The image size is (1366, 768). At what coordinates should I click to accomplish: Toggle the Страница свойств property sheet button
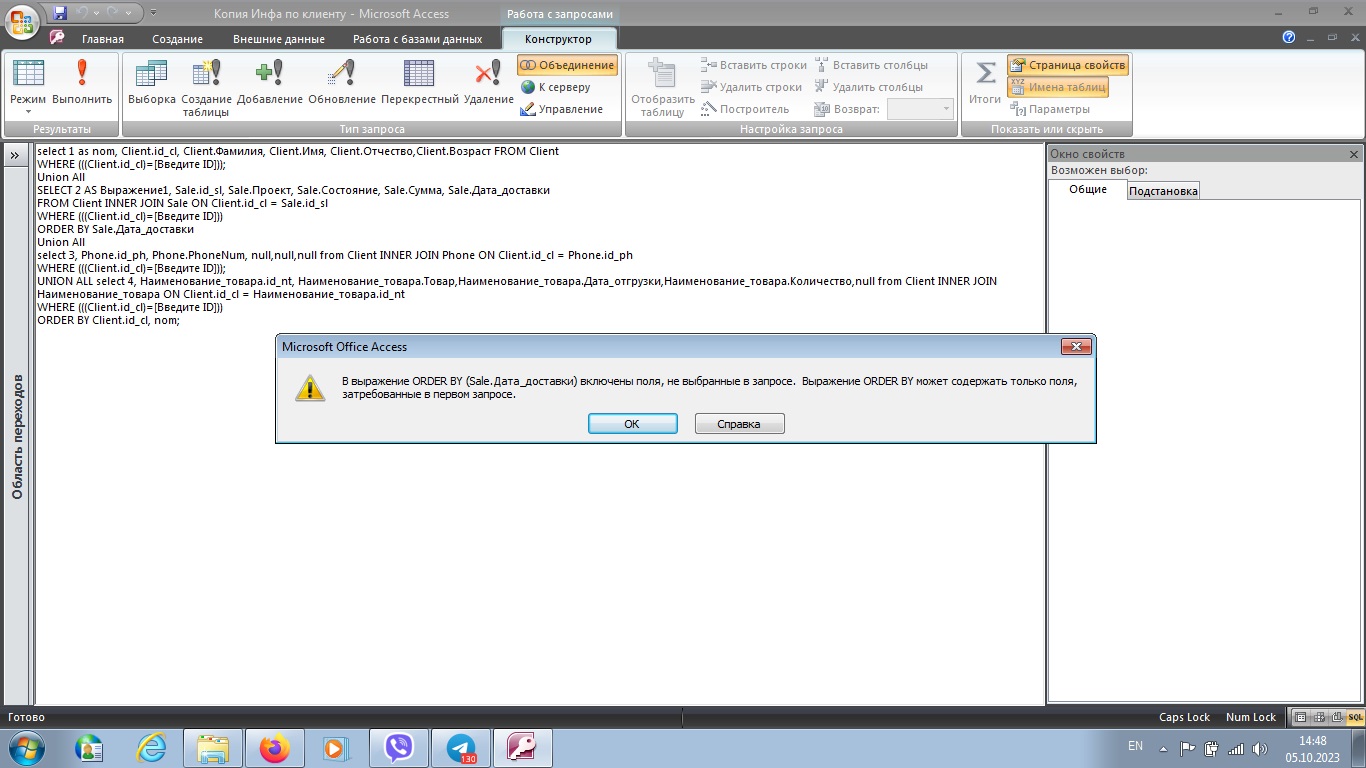(x=1068, y=65)
